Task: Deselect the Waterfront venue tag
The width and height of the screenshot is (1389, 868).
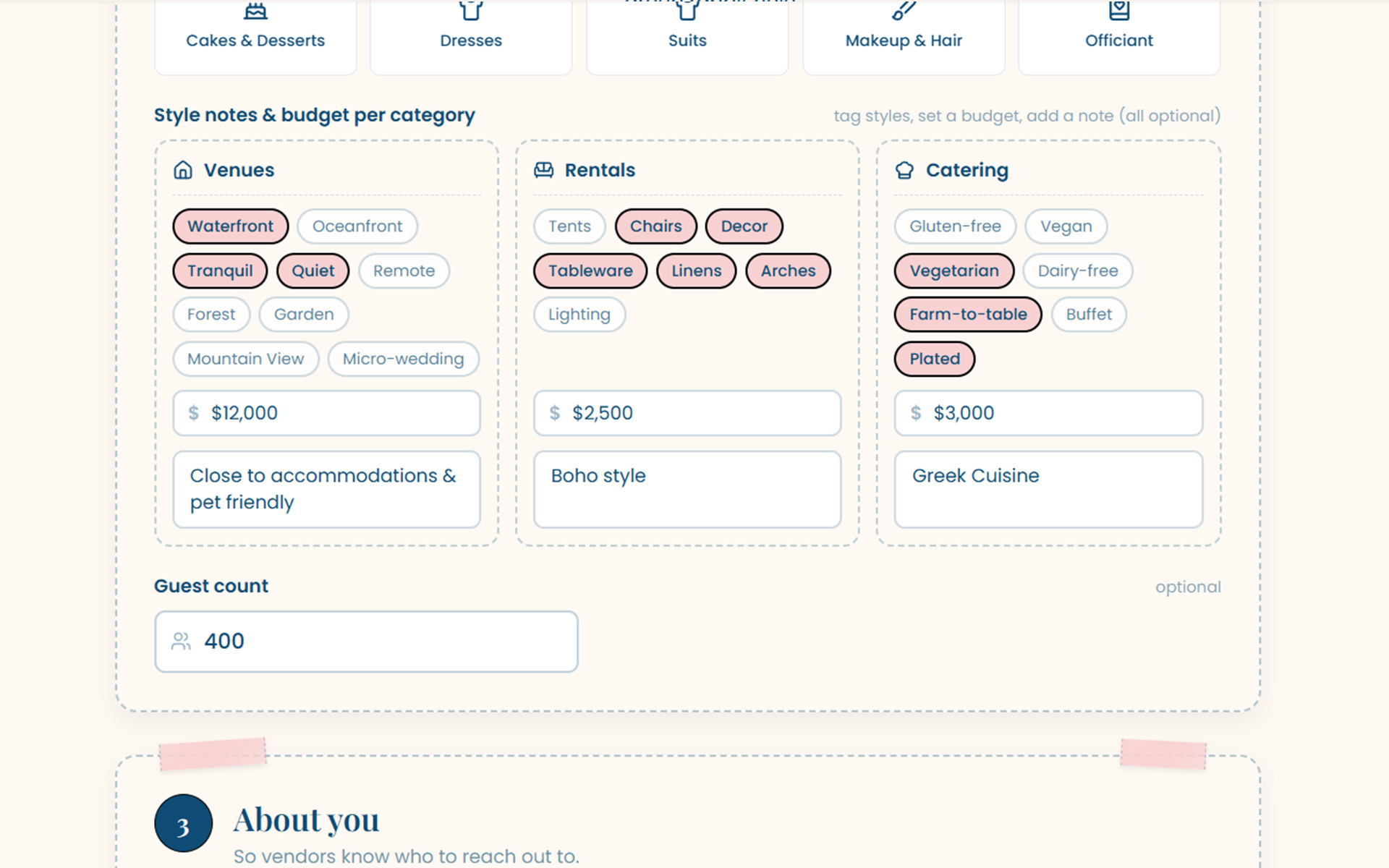Action: click(x=231, y=226)
